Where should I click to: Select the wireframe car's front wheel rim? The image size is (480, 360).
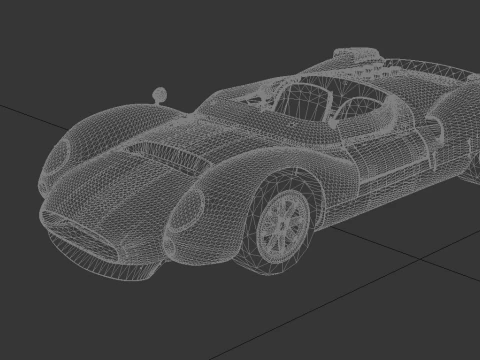click(x=283, y=226)
